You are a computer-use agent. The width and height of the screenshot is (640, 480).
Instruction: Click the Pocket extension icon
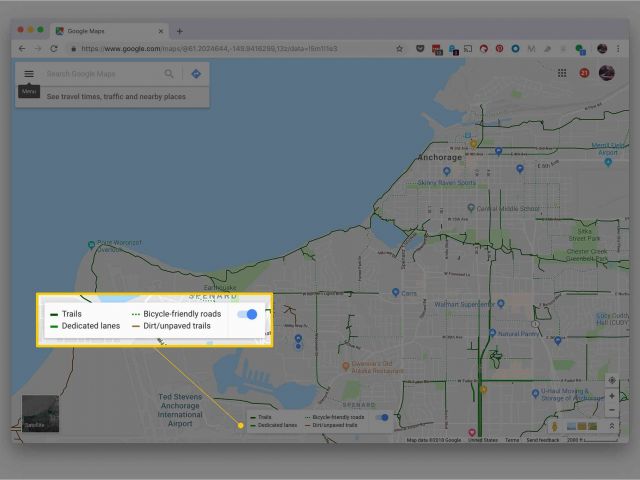tap(420, 49)
